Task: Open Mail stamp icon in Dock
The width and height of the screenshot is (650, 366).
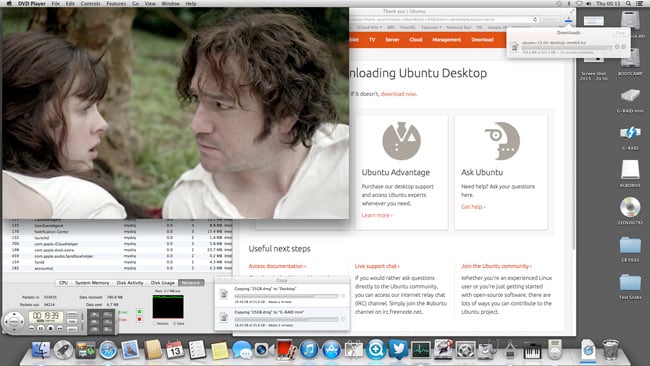Action: pos(130,350)
